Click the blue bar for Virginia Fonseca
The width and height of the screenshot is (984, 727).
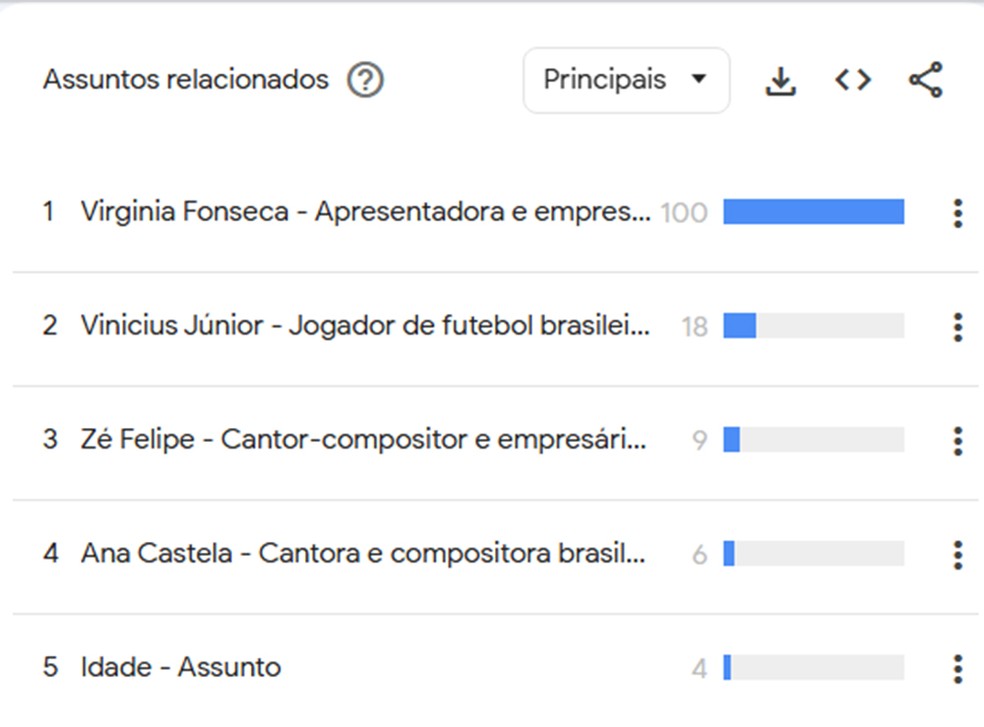pyautogui.click(x=814, y=212)
